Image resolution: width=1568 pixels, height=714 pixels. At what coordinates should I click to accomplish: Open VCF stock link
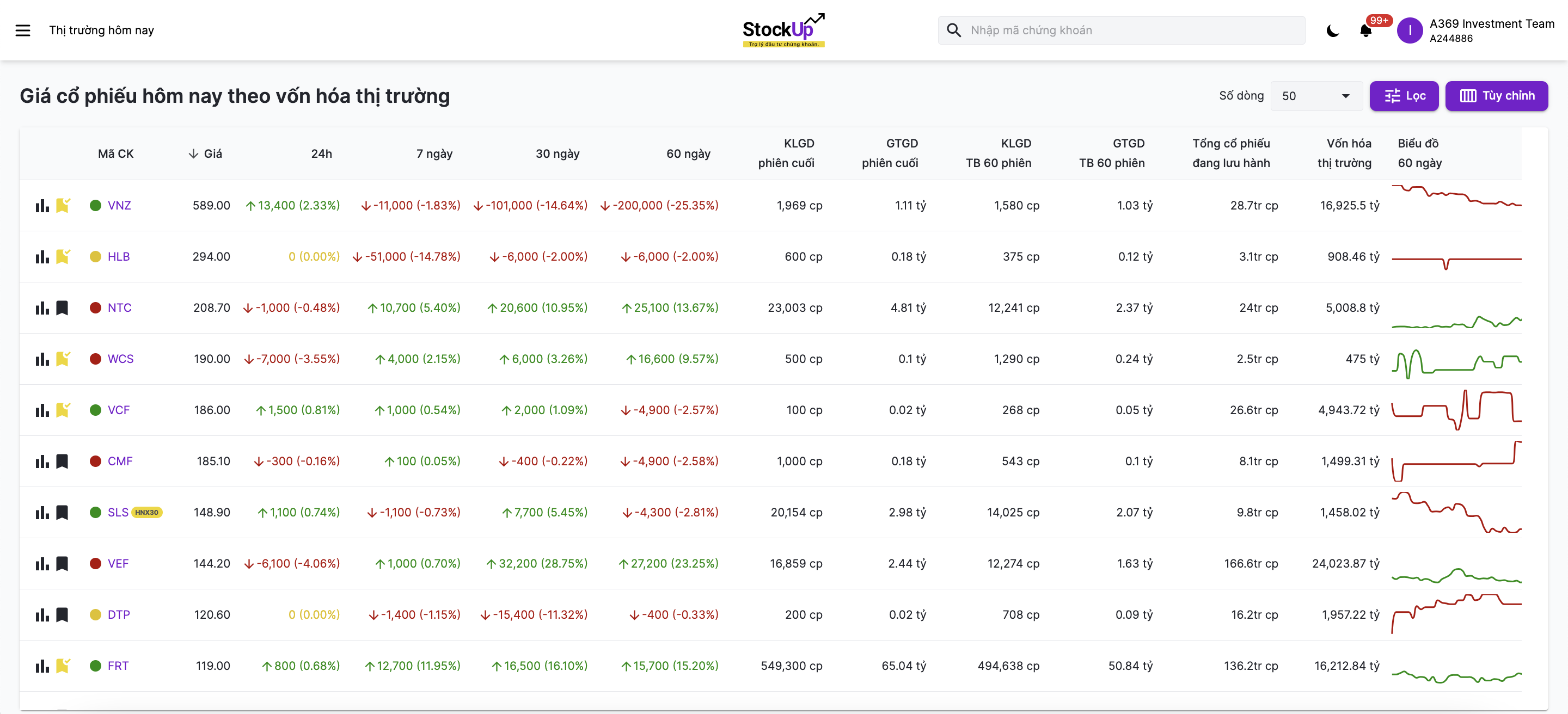click(119, 410)
